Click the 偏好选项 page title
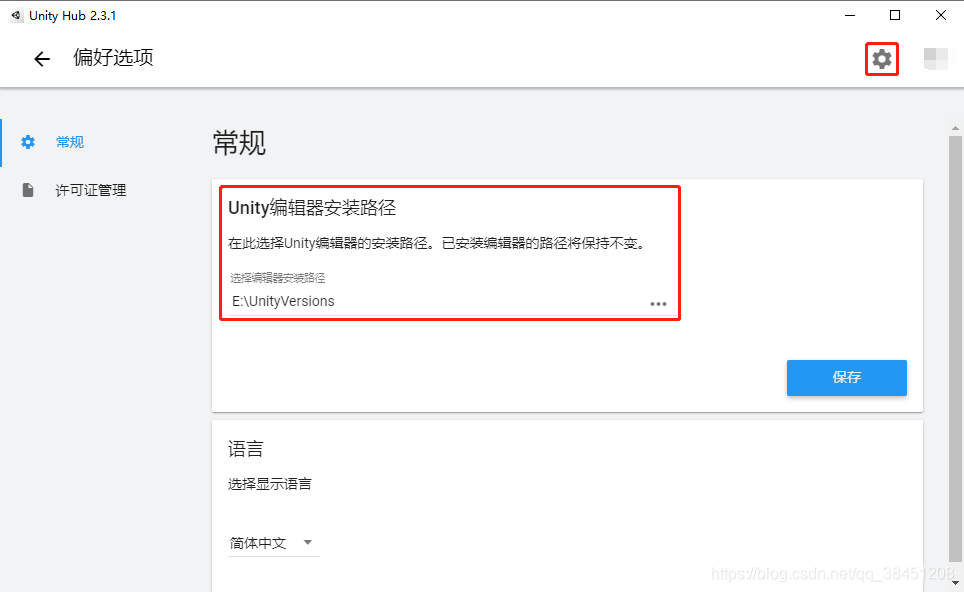The image size is (964, 592). [113, 58]
